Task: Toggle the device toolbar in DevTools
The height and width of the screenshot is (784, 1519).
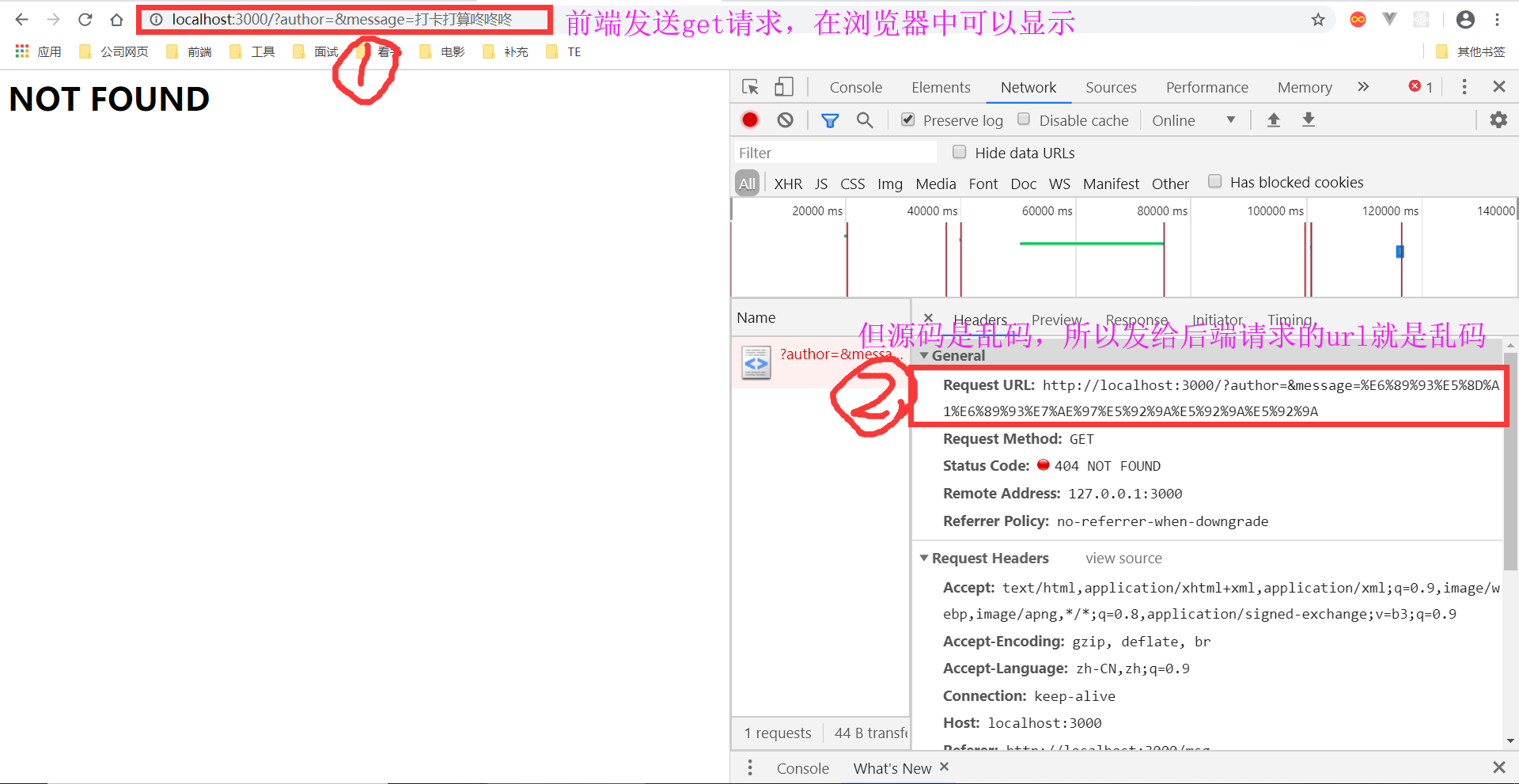Action: pos(783,87)
